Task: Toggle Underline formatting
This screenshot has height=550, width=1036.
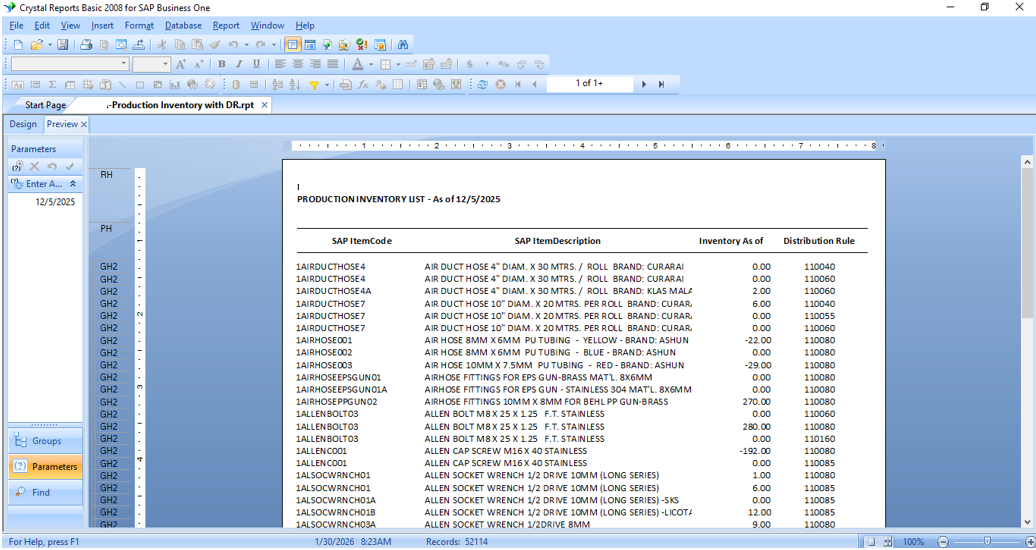Action: pyautogui.click(x=256, y=64)
